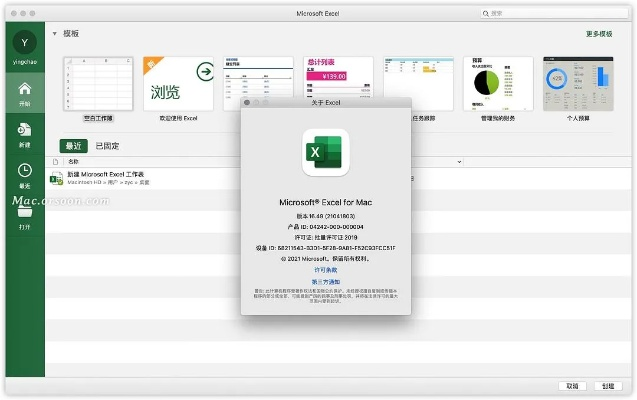Screen dimensions: 637x400
Task: Open the 第三方通知 third-party notices link
Action: (326, 282)
